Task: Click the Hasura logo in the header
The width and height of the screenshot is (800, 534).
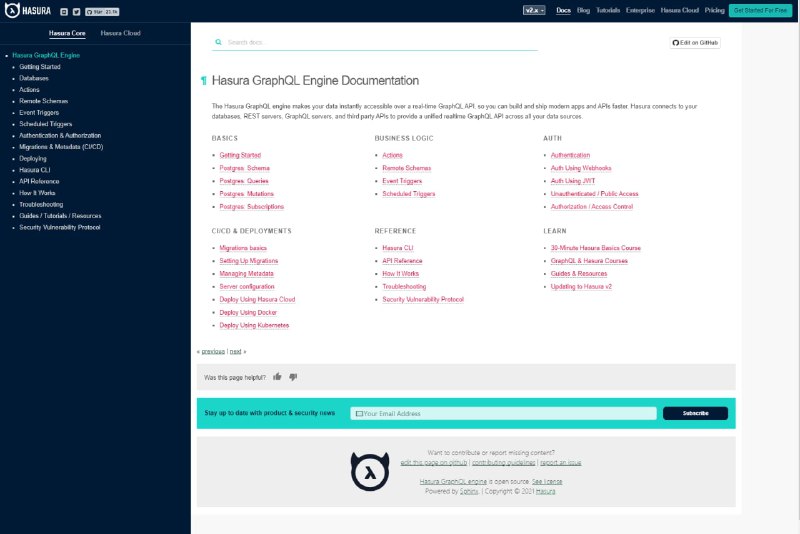Action: 28,11
